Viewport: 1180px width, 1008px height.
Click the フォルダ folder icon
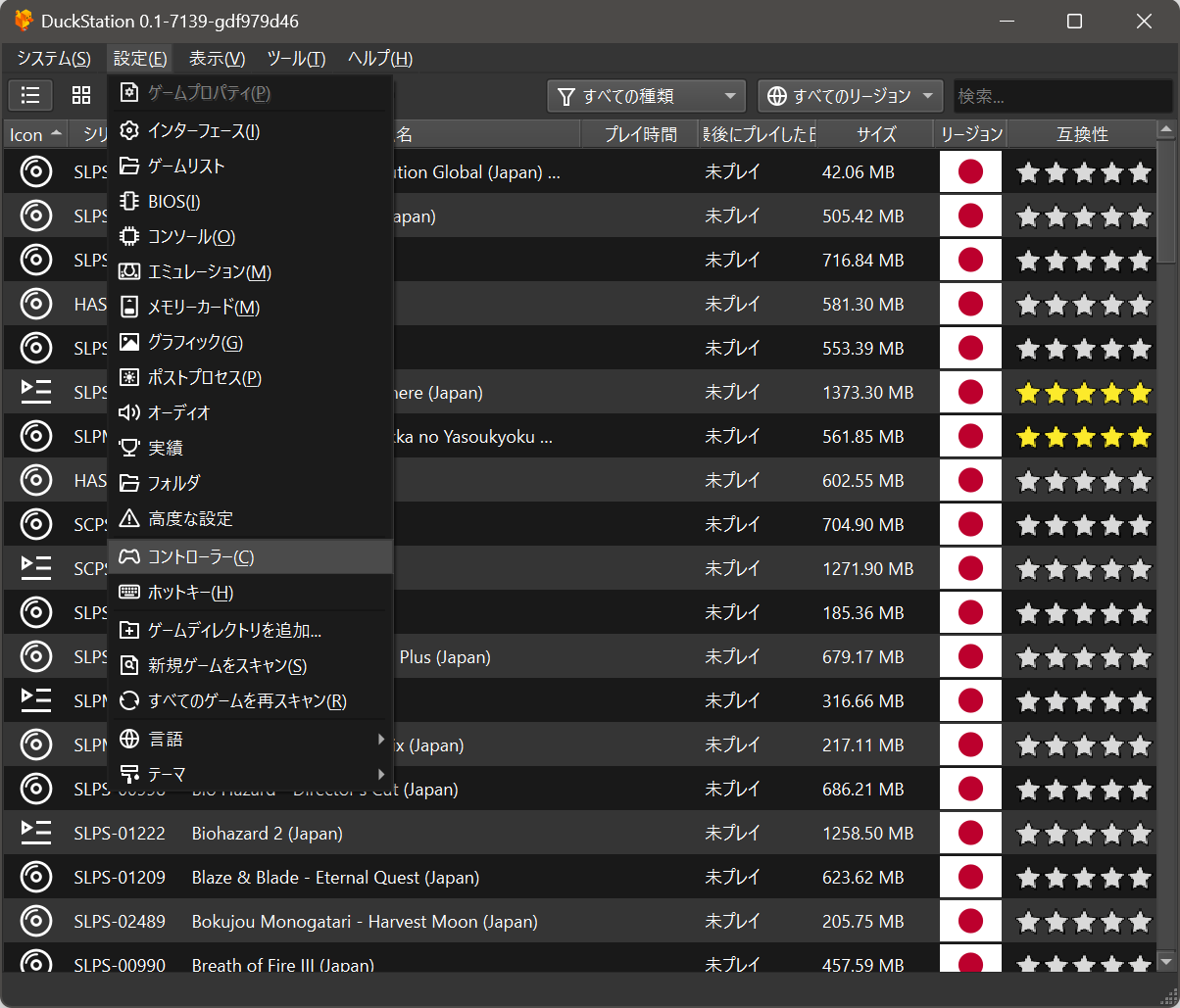coord(129,483)
